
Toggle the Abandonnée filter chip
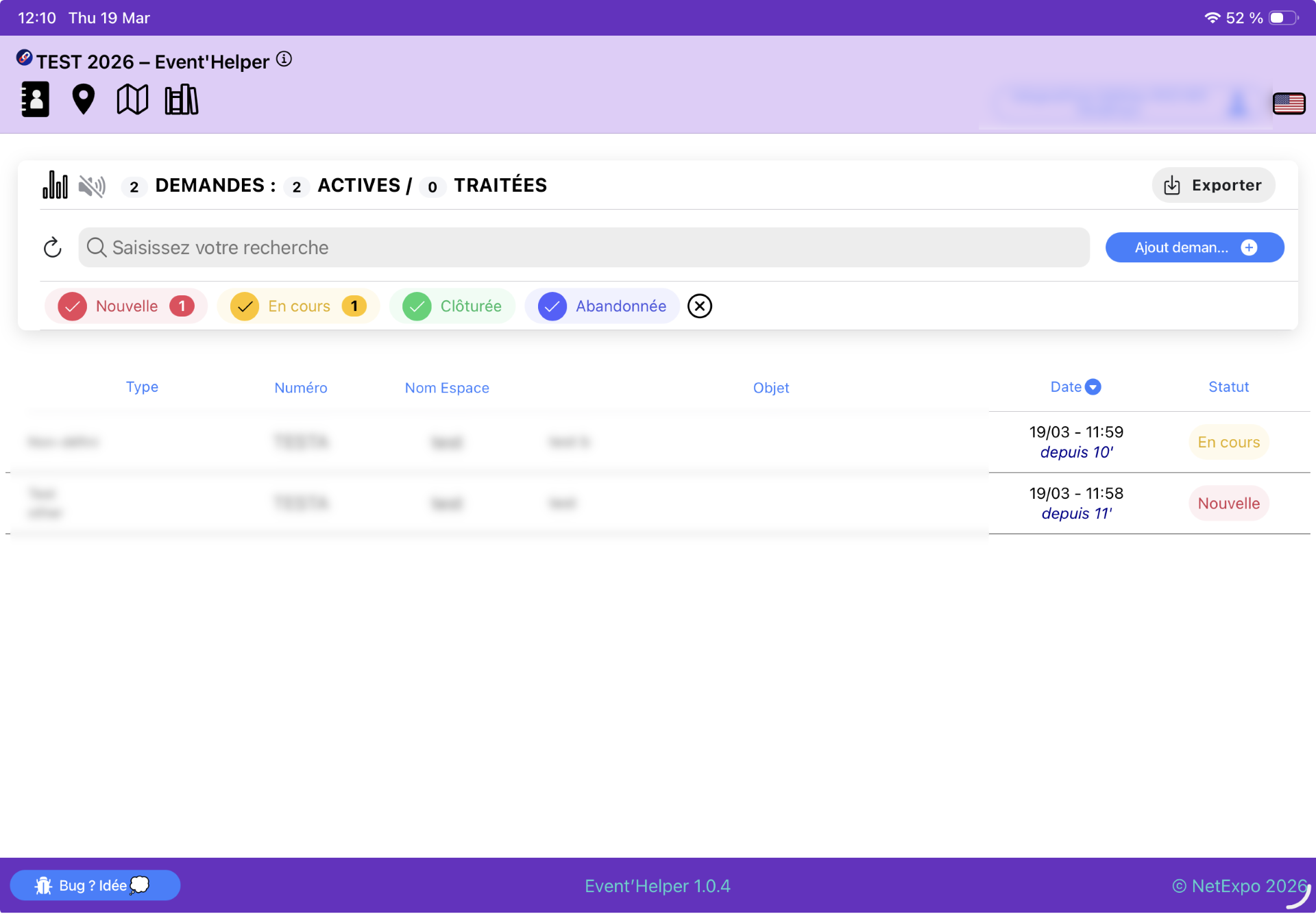point(601,306)
